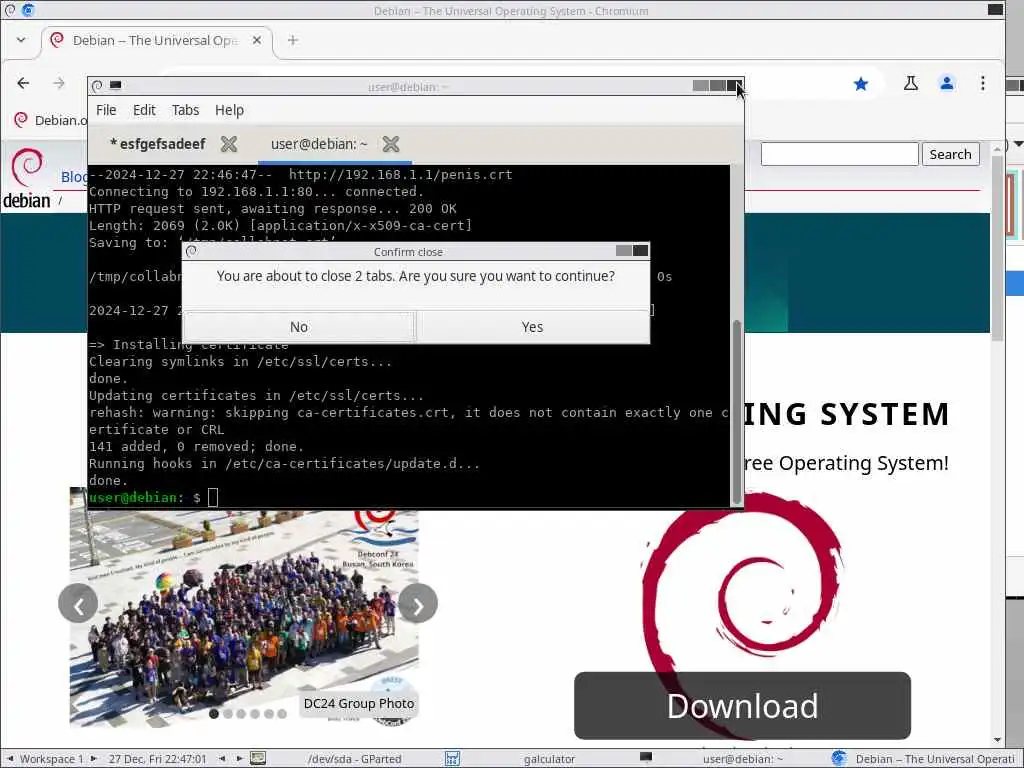The height and width of the screenshot is (768, 1024).
Task: Open the Chromium profile avatar
Action: pyautogui.click(x=946, y=83)
